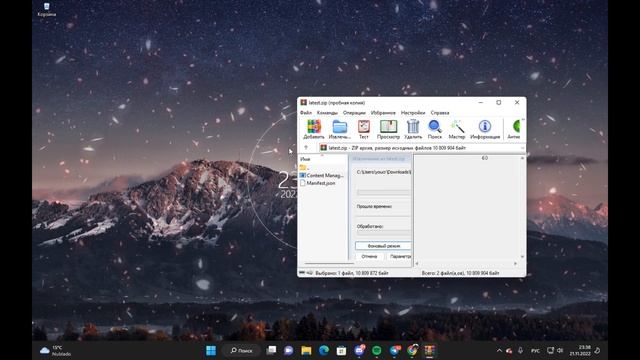Click the Отмена button to cancel extraction
The height and width of the screenshot is (360, 640).
click(x=369, y=256)
